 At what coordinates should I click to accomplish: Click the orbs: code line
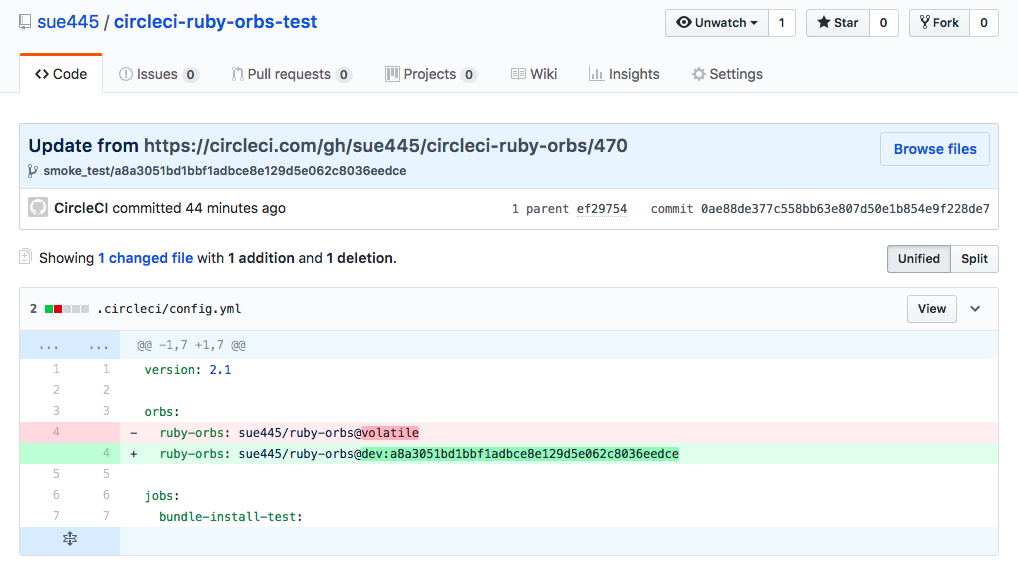coord(162,412)
